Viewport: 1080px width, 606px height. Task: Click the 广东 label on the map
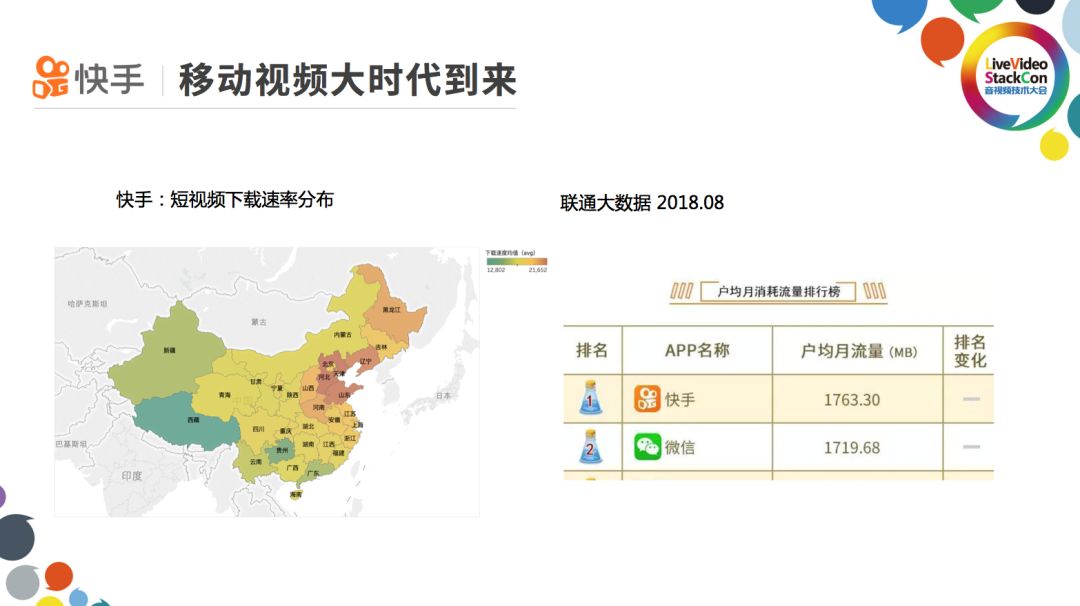point(313,474)
